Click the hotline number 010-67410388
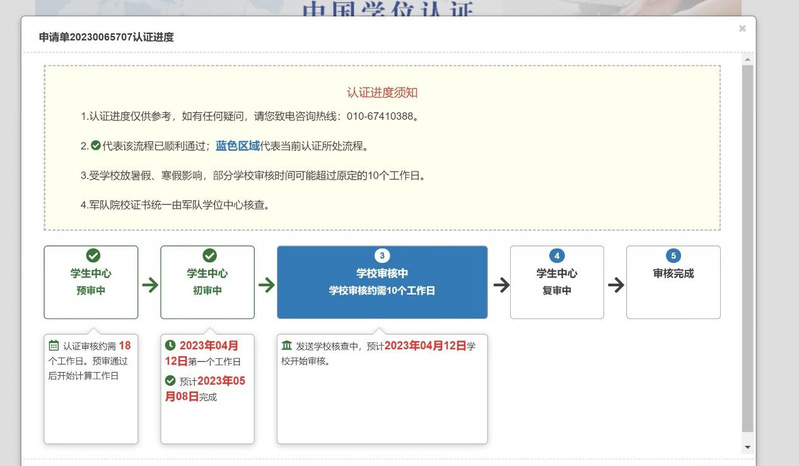 pos(380,117)
